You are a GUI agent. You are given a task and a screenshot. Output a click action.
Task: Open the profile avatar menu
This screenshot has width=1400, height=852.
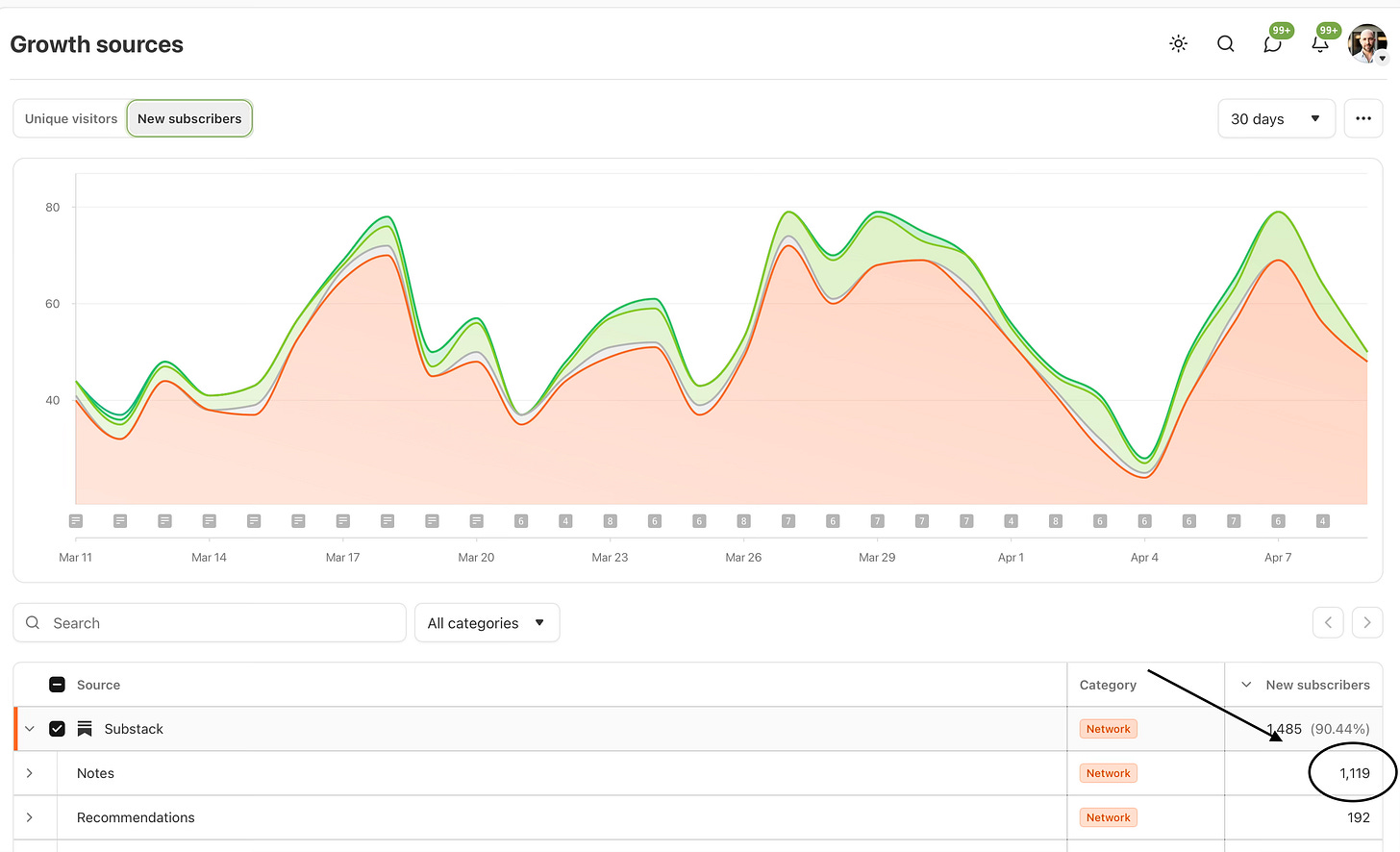pos(1366,43)
